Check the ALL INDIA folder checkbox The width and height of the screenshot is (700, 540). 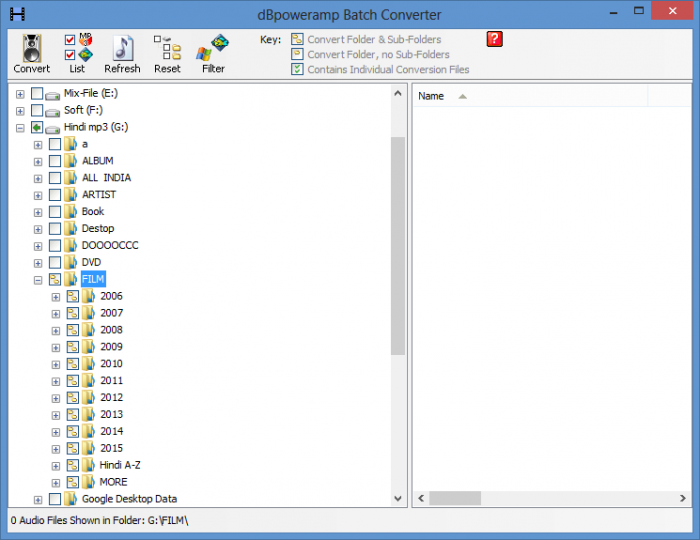[55, 178]
